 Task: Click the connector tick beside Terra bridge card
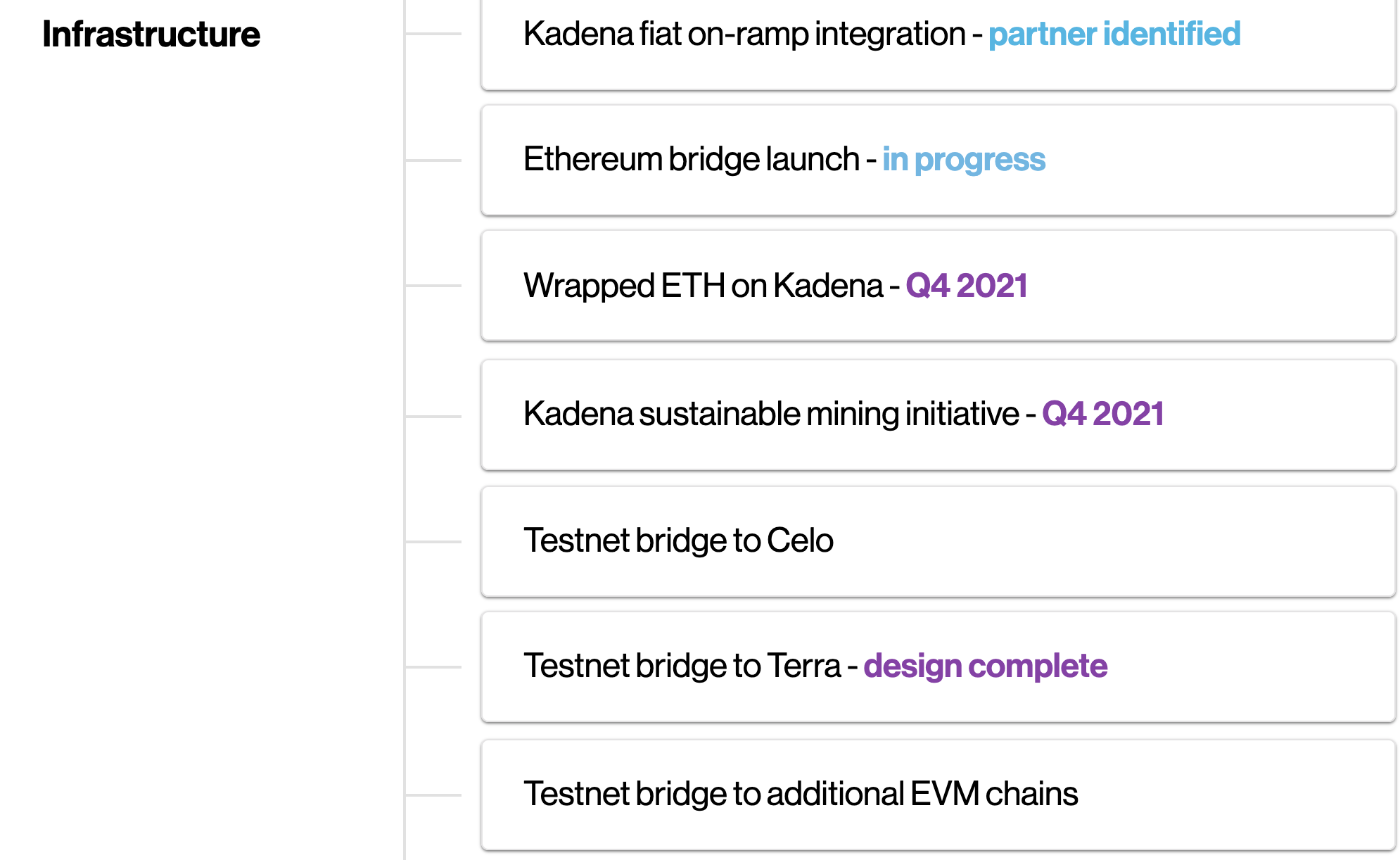point(433,667)
